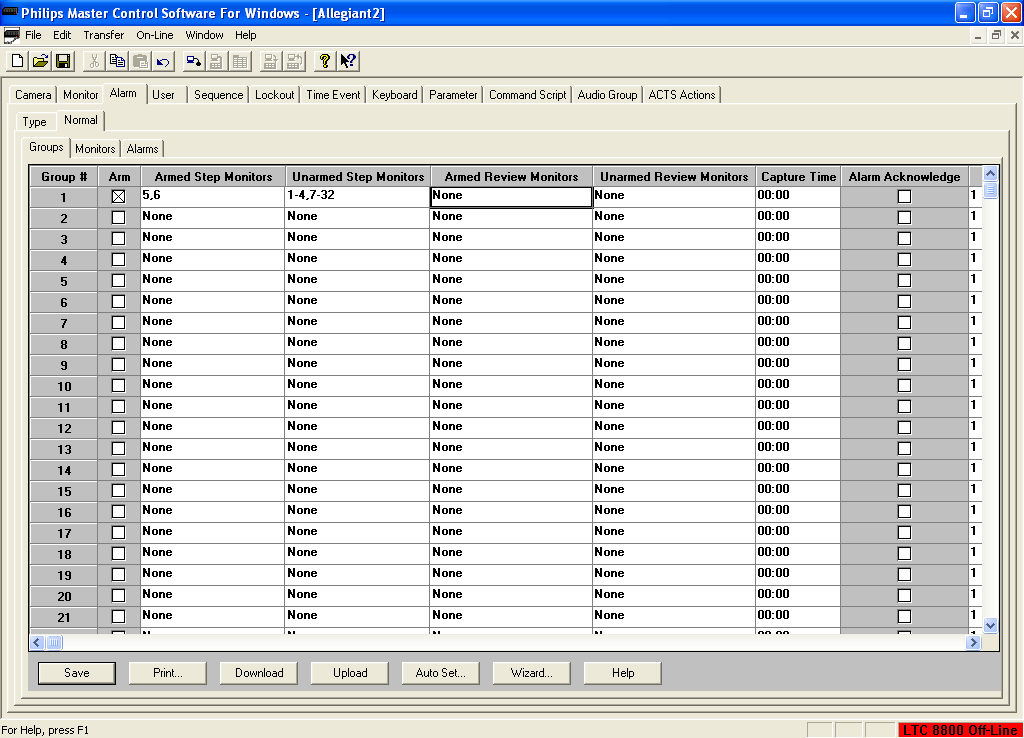The width and height of the screenshot is (1024, 738).
Task: Launch the Wizard... button
Action: pos(532,673)
